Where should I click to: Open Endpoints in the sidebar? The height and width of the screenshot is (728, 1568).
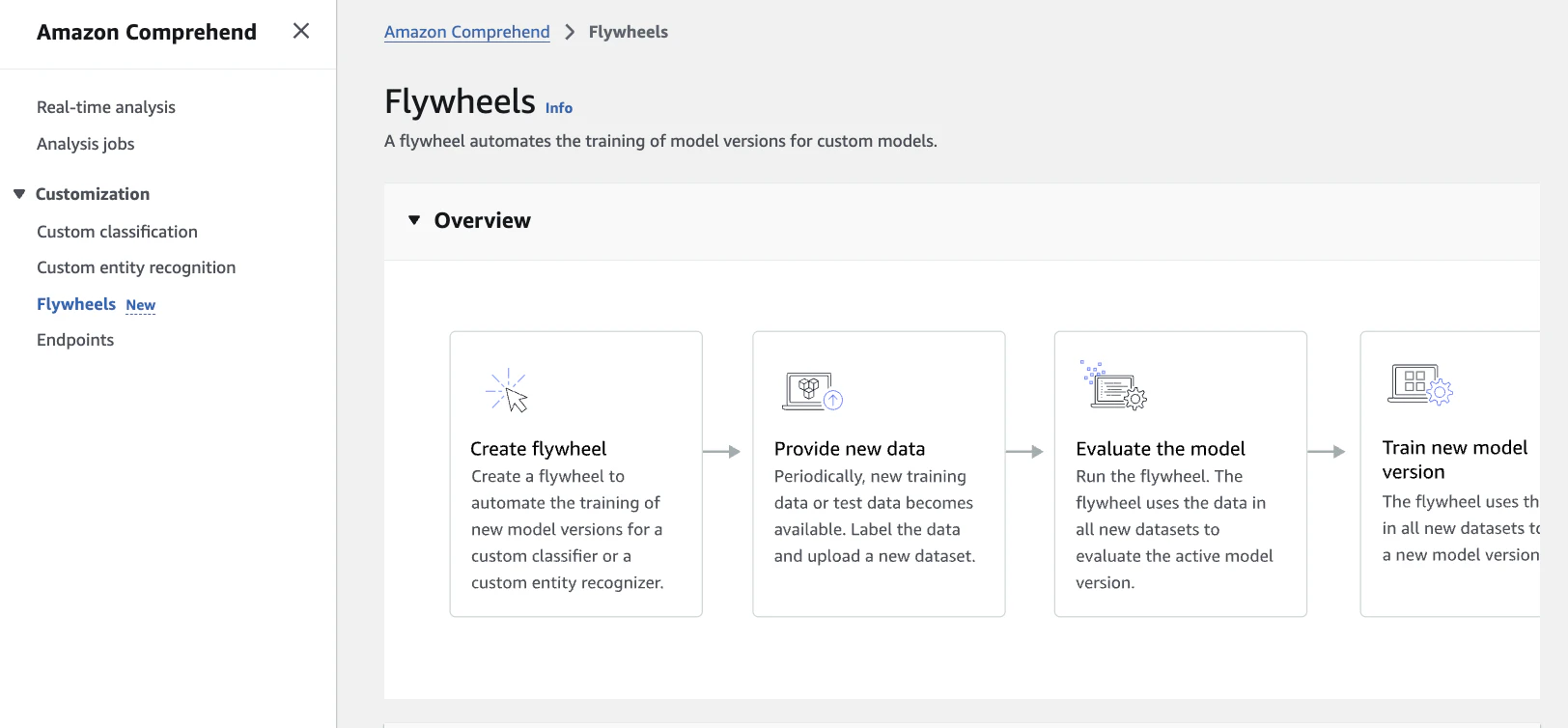click(75, 340)
